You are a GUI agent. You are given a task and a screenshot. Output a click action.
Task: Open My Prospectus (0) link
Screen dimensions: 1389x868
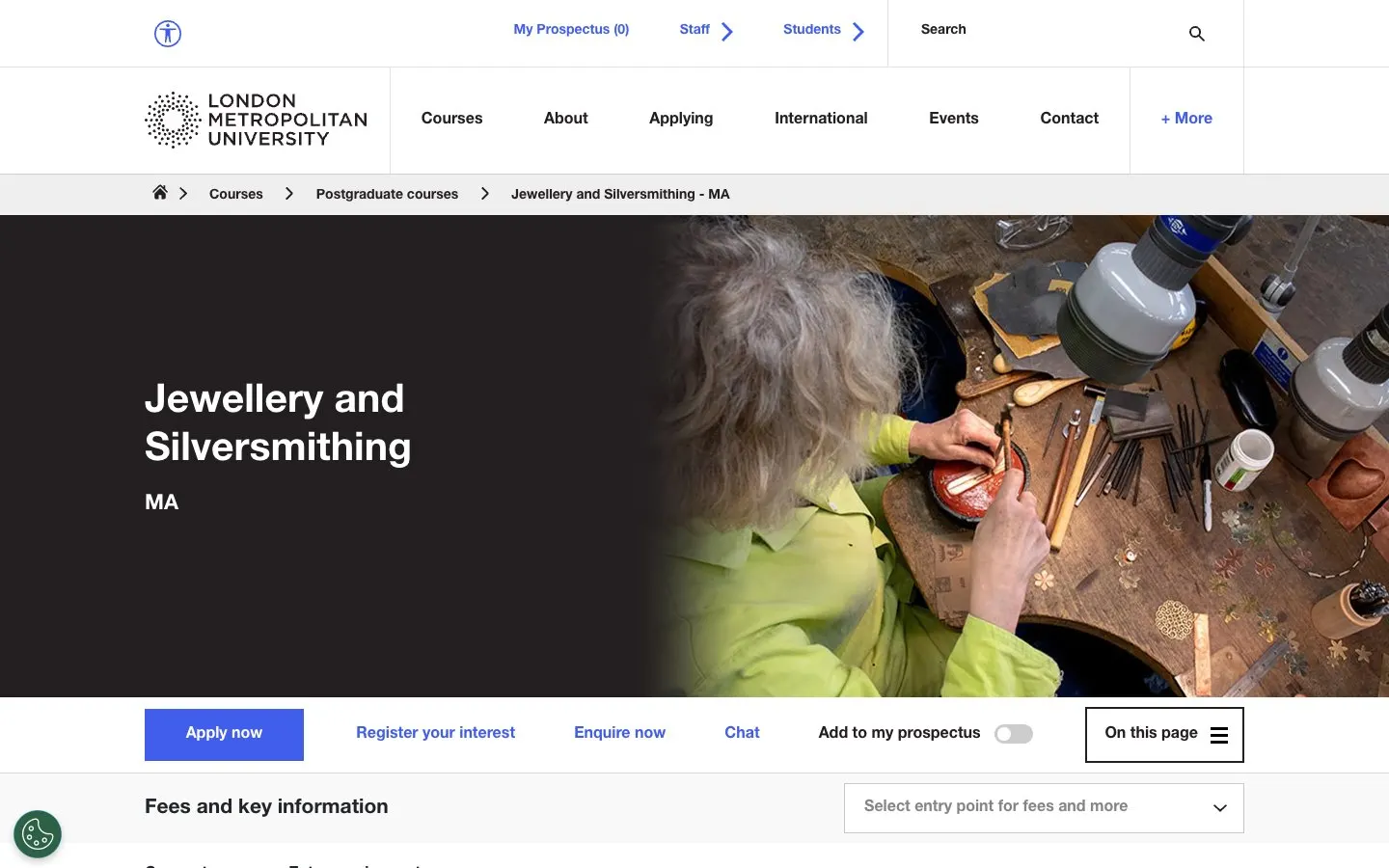571,30
